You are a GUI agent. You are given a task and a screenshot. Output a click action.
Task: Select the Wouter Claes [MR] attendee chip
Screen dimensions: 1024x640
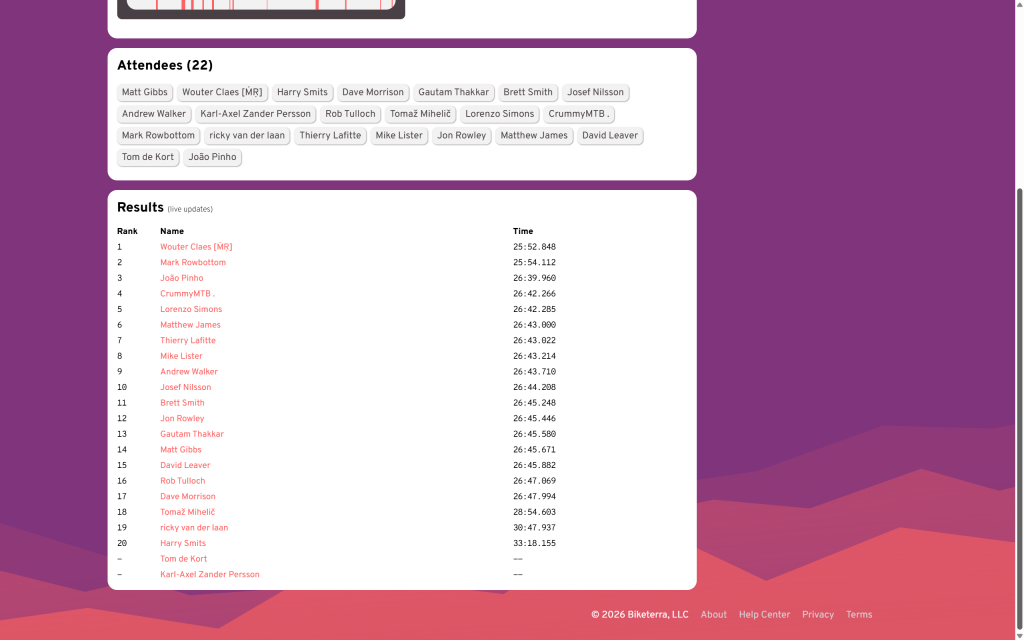coord(222,93)
